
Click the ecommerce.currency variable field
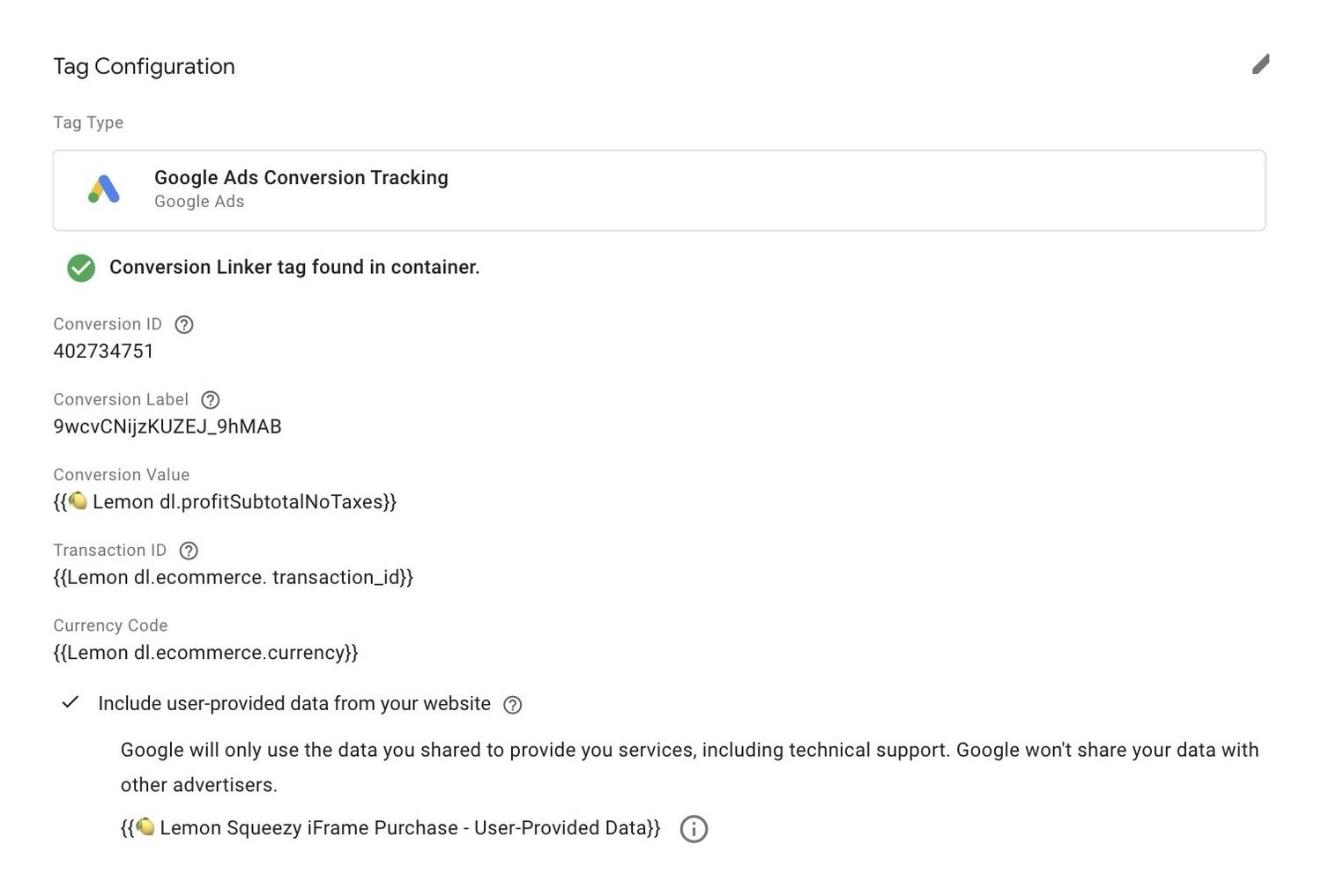205,653
